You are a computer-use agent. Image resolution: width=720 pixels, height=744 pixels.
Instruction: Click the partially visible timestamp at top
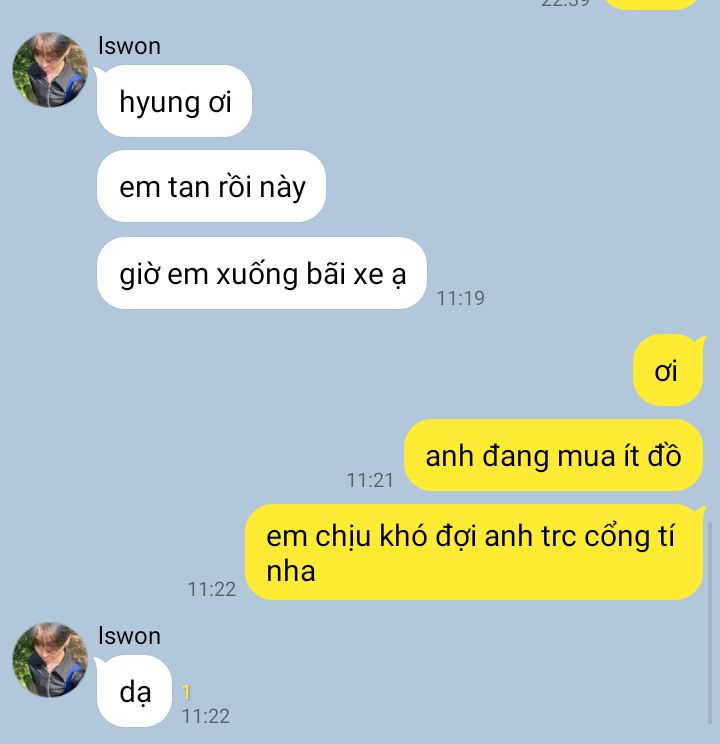coord(565,3)
